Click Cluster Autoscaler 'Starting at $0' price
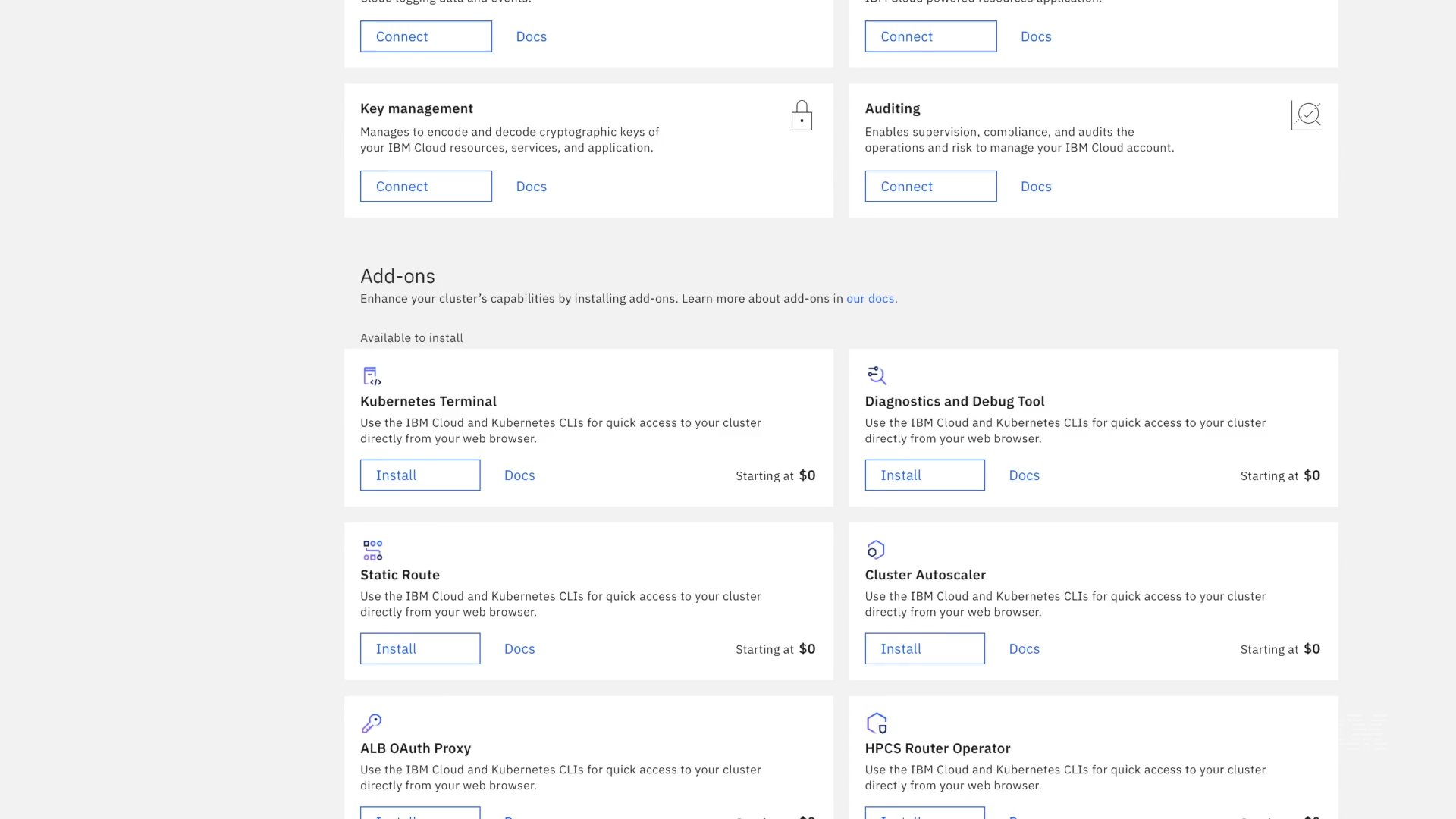Image resolution: width=1456 pixels, height=819 pixels. pos(1280,649)
